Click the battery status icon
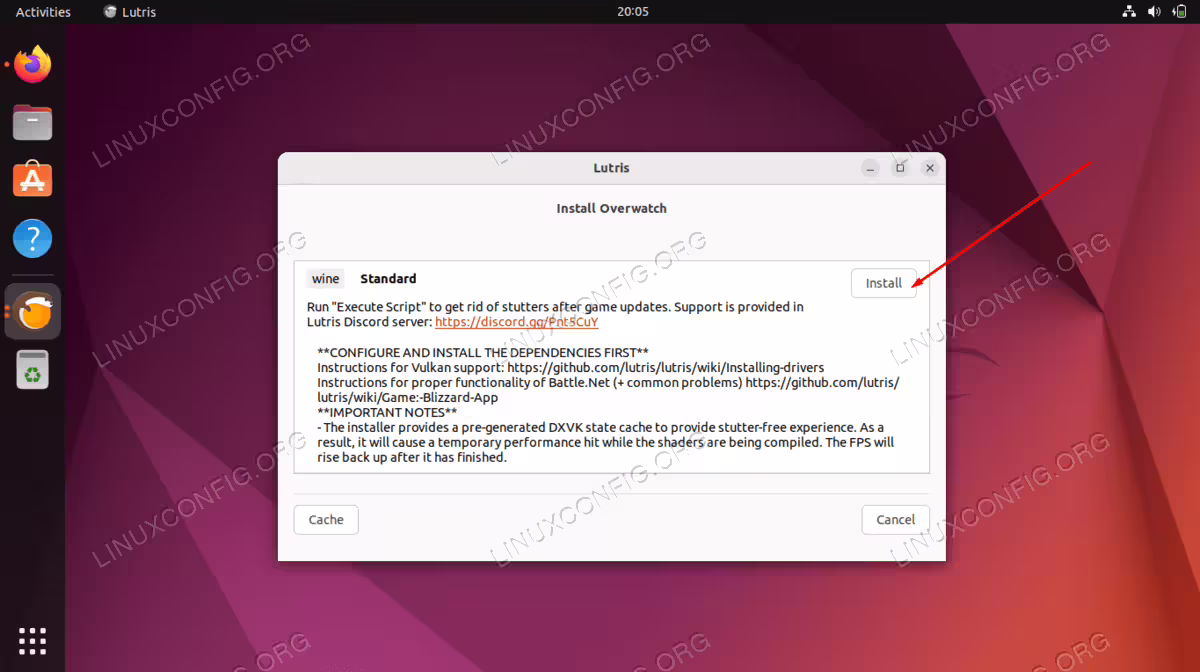1200x672 pixels. pyautogui.click(x=1179, y=12)
